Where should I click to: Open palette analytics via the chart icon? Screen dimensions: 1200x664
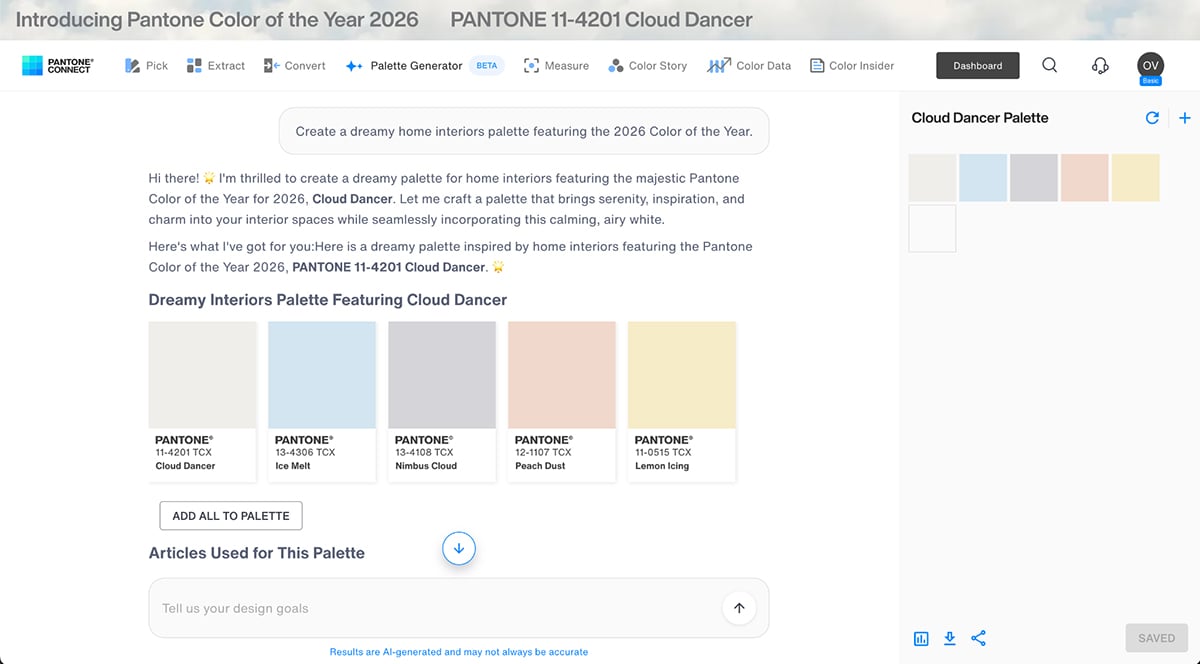tap(921, 638)
